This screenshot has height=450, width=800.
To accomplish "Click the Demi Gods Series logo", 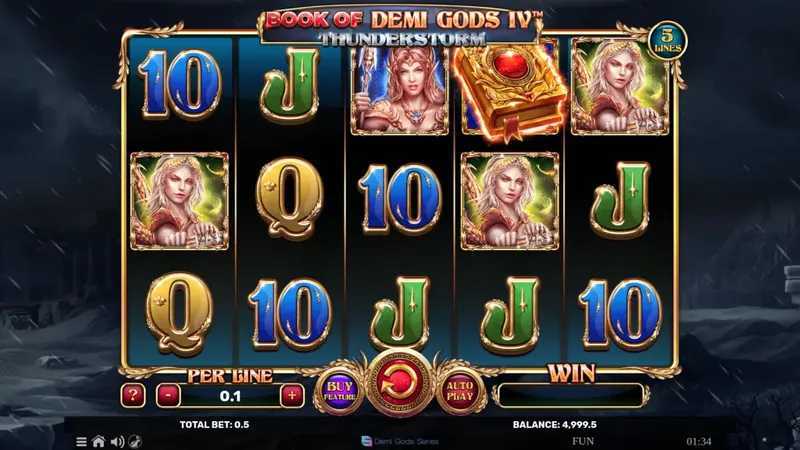I will [x=400, y=441].
